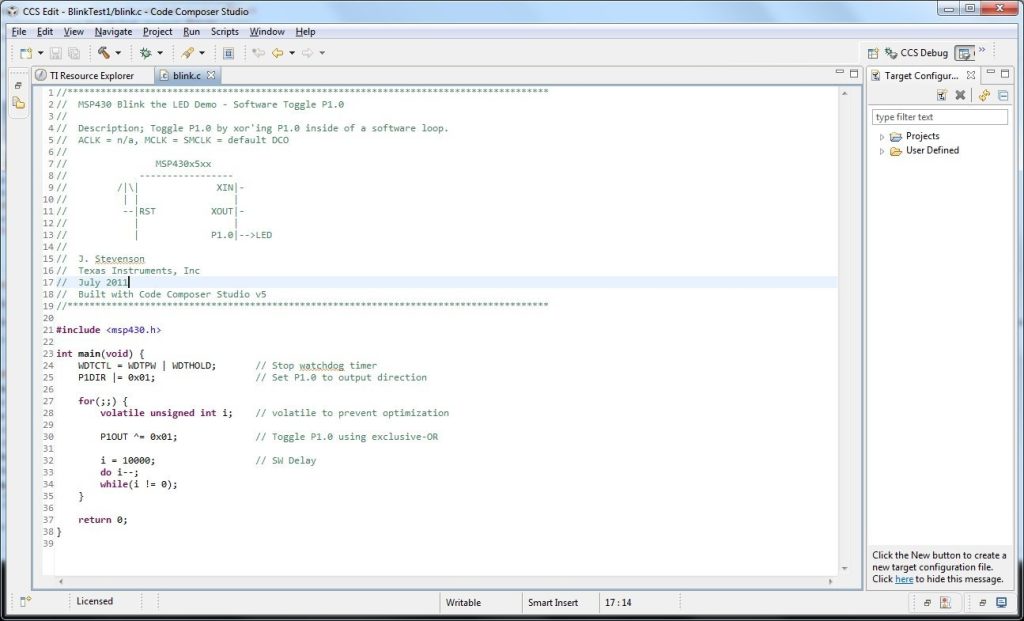Switch to the TI Resource Explorer tab
Image resolution: width=1024 pixels, height=621 pixels.
point(91,75)
